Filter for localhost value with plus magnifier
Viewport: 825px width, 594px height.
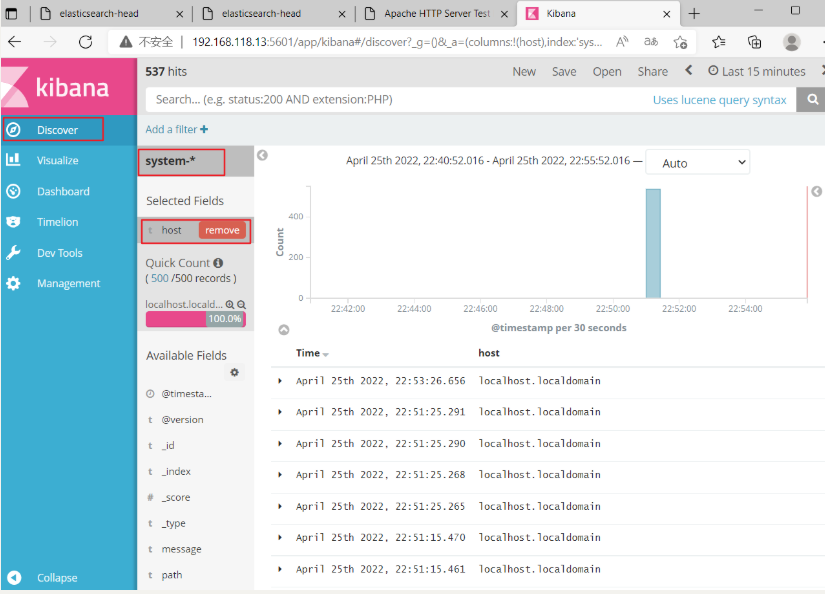click(230, 304)
